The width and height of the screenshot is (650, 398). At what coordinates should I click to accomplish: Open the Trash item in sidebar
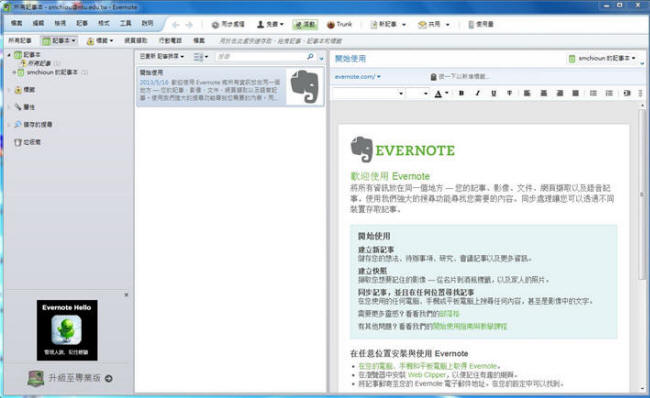click(28, 142)
